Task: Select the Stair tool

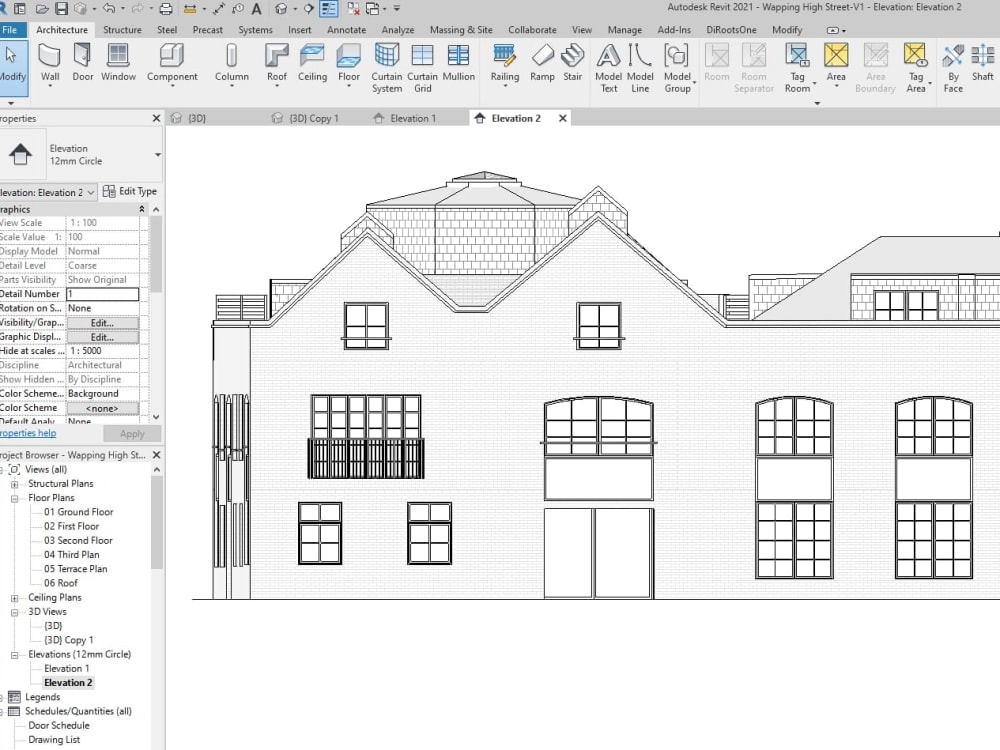Action: (x=573, y=64)
